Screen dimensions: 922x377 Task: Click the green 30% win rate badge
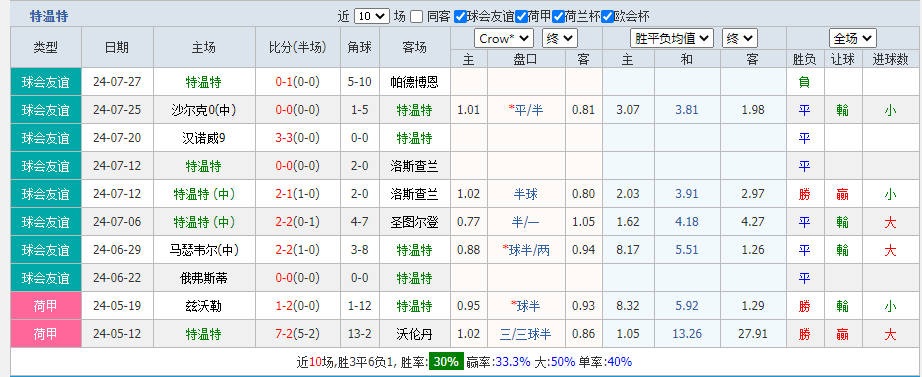point(446,362)
